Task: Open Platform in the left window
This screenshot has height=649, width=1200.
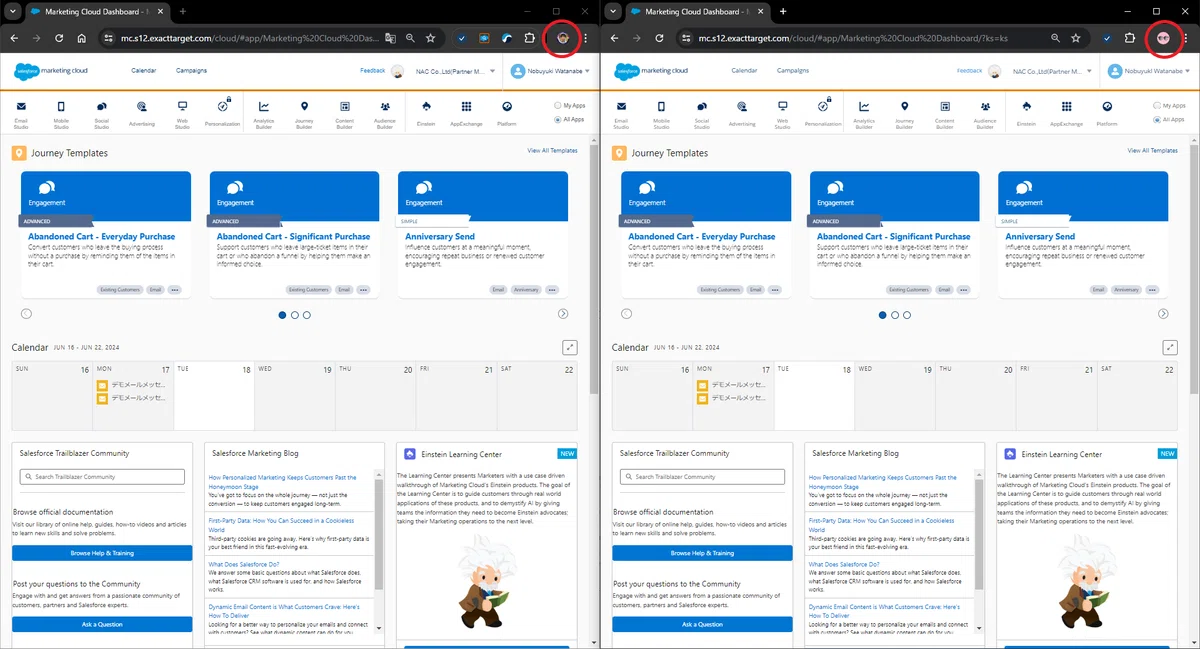Action: pos(506,113)
